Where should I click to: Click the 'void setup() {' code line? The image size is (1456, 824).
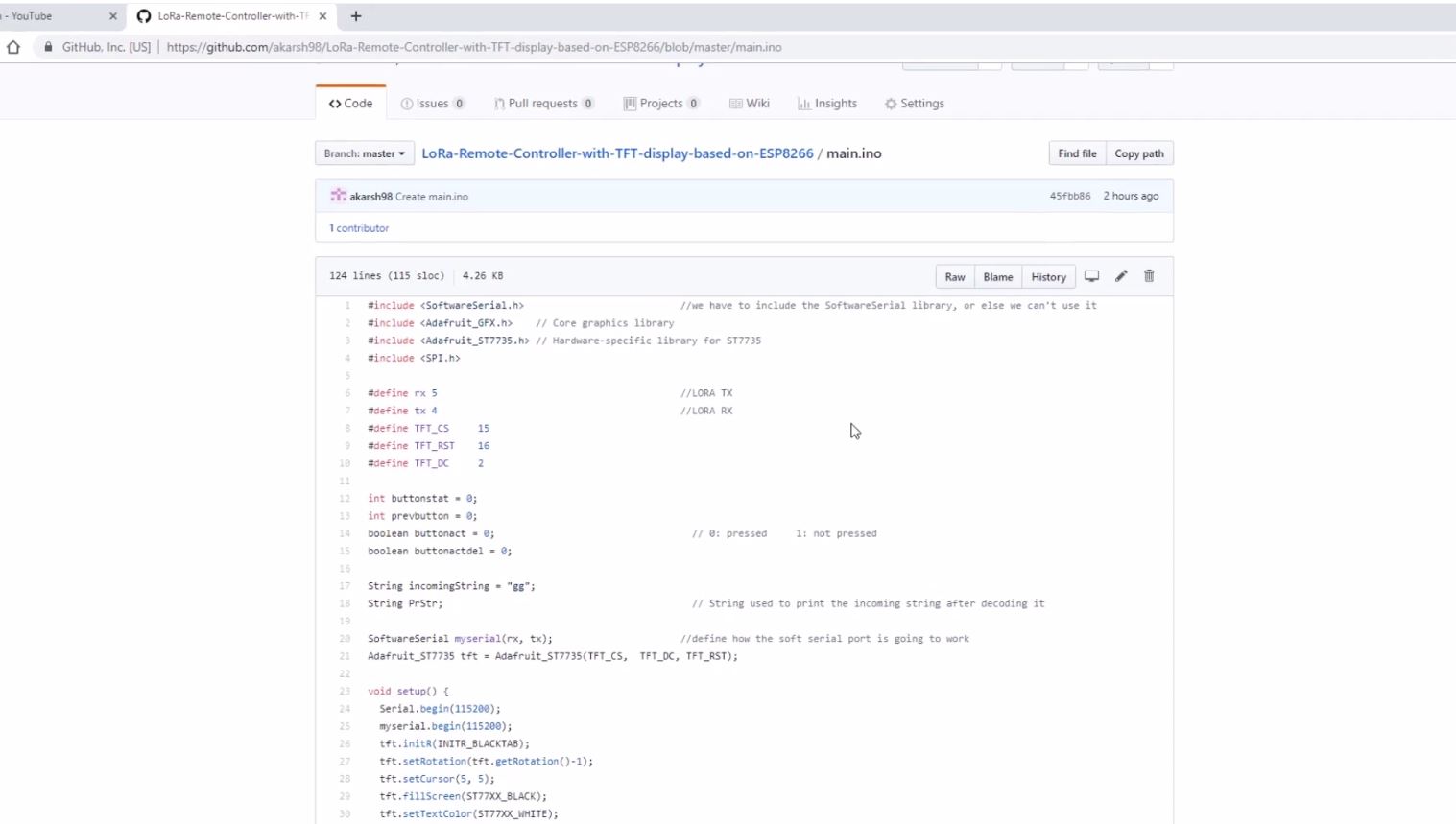[x=408, y=692]
